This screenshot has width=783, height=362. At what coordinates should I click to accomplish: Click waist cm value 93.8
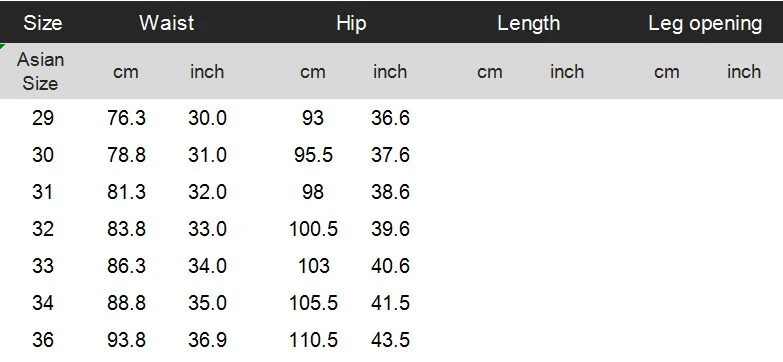point(126,340)
